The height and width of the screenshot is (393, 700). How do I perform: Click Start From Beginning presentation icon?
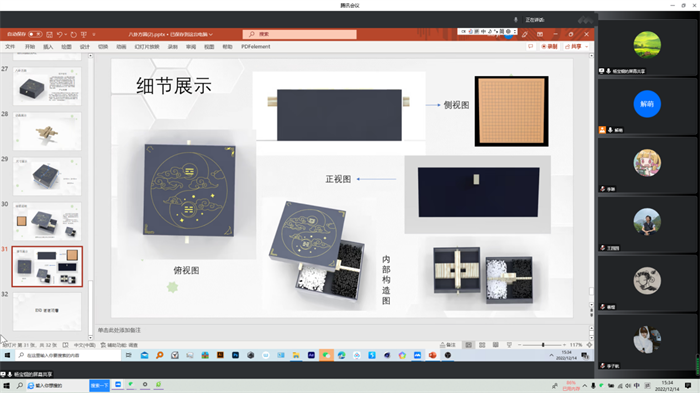point(84,34)
